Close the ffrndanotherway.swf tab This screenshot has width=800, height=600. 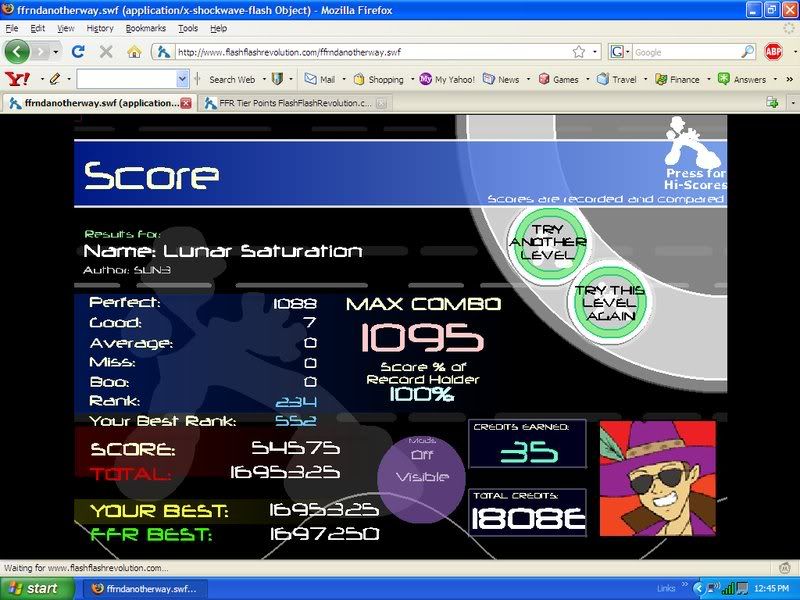coord(185,102)
